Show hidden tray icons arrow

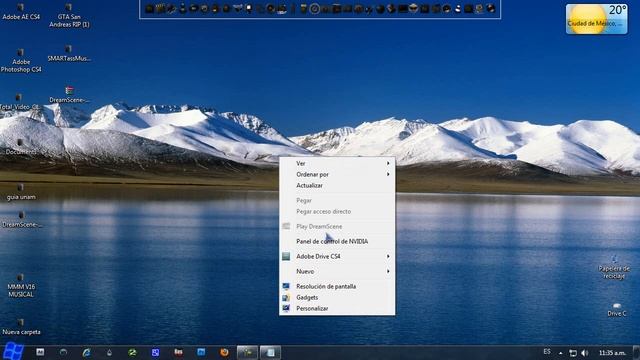point(561,353)
